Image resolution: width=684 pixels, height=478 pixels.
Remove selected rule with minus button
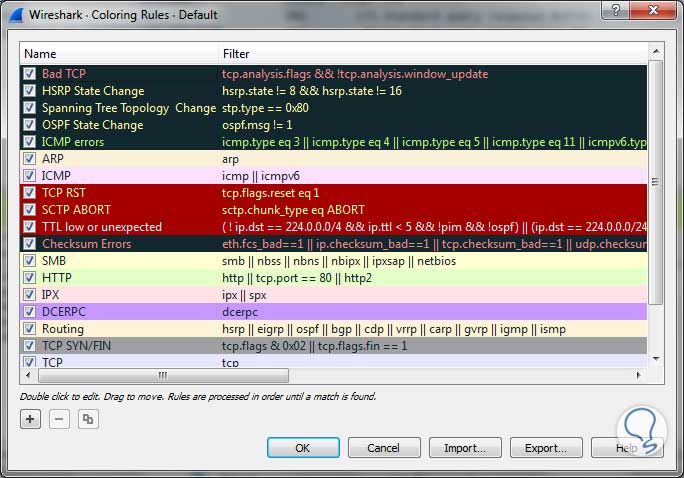[59, 419]
